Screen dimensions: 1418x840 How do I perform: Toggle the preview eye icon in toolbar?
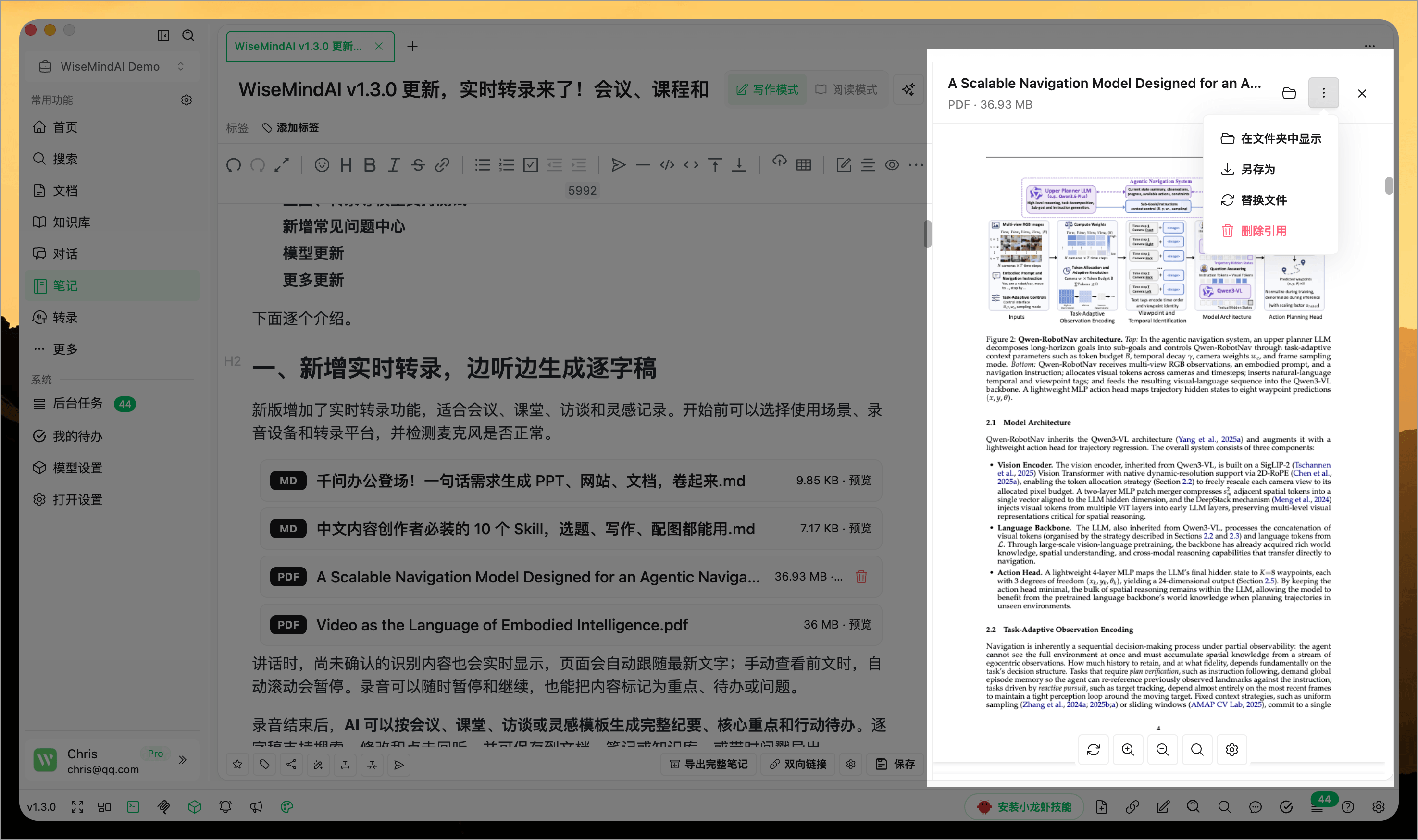pyautogui.click(x=892, y=165)
